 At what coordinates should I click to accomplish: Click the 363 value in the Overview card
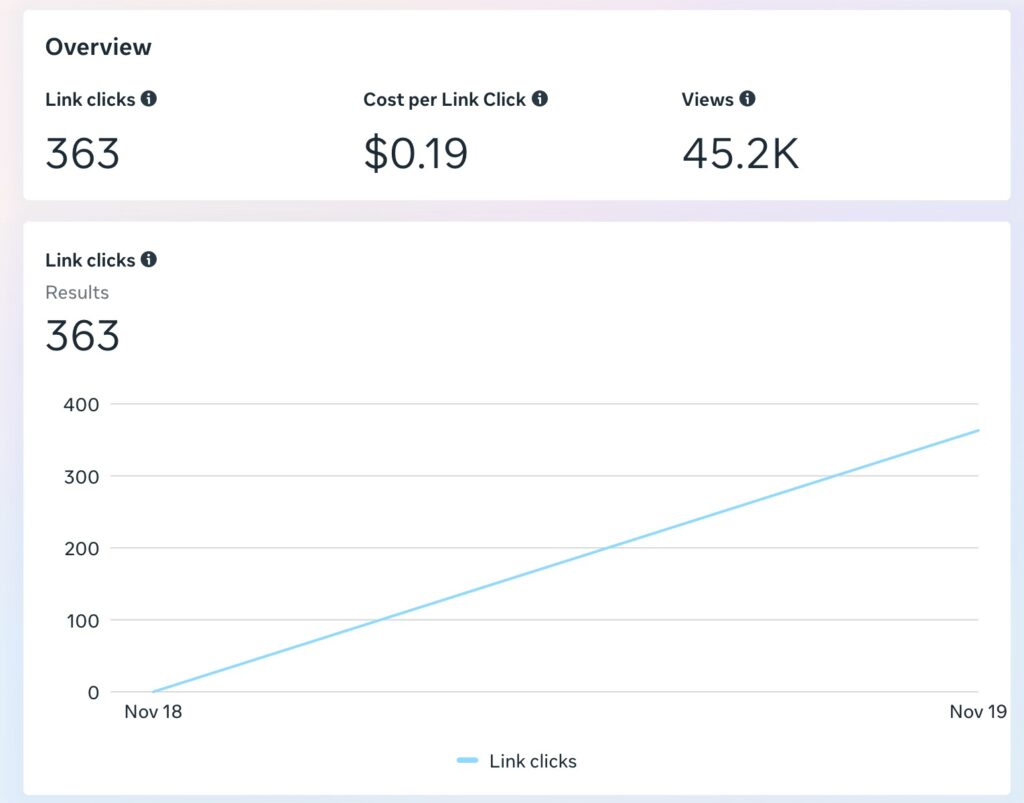coord(82,154)
